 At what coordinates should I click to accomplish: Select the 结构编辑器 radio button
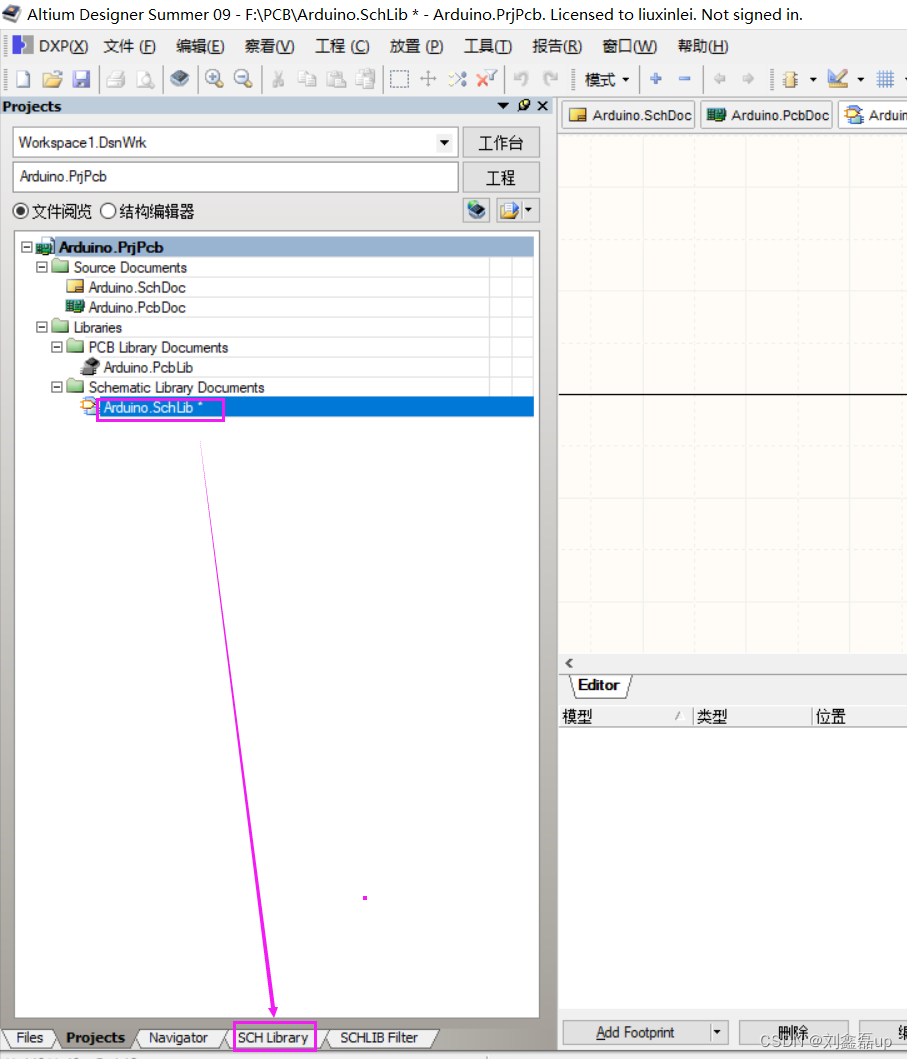108,211
